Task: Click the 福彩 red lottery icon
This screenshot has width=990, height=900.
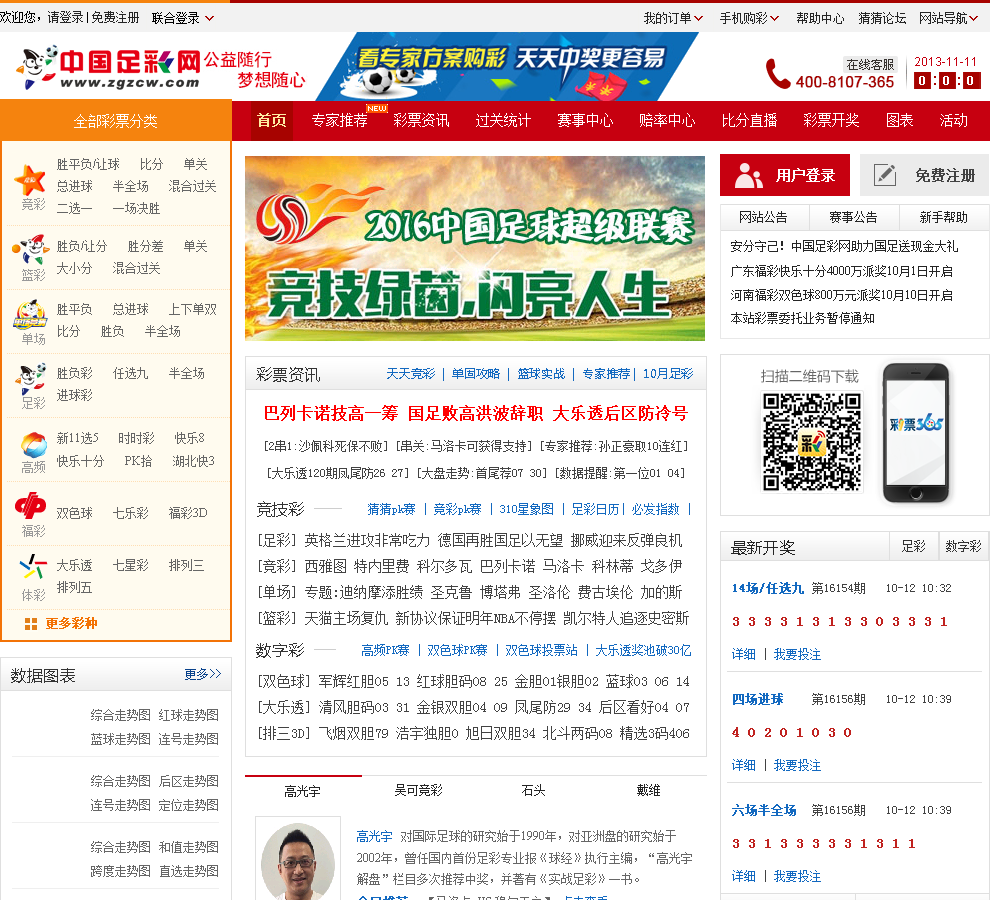Action: 30,505
